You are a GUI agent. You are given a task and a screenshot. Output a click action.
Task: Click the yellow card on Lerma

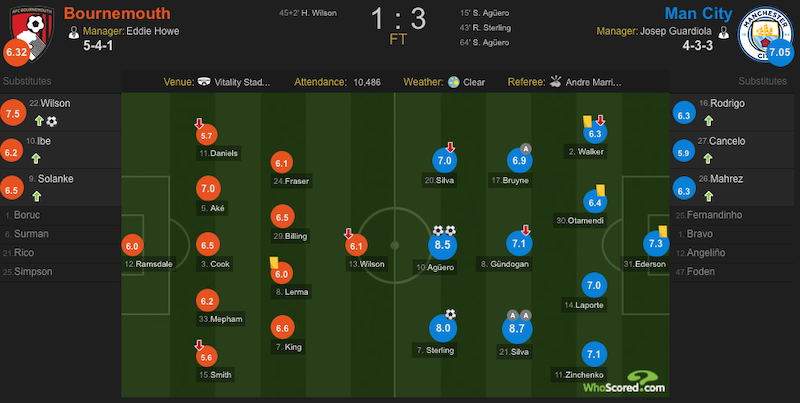pyautogui.click(x=272, y=259)
